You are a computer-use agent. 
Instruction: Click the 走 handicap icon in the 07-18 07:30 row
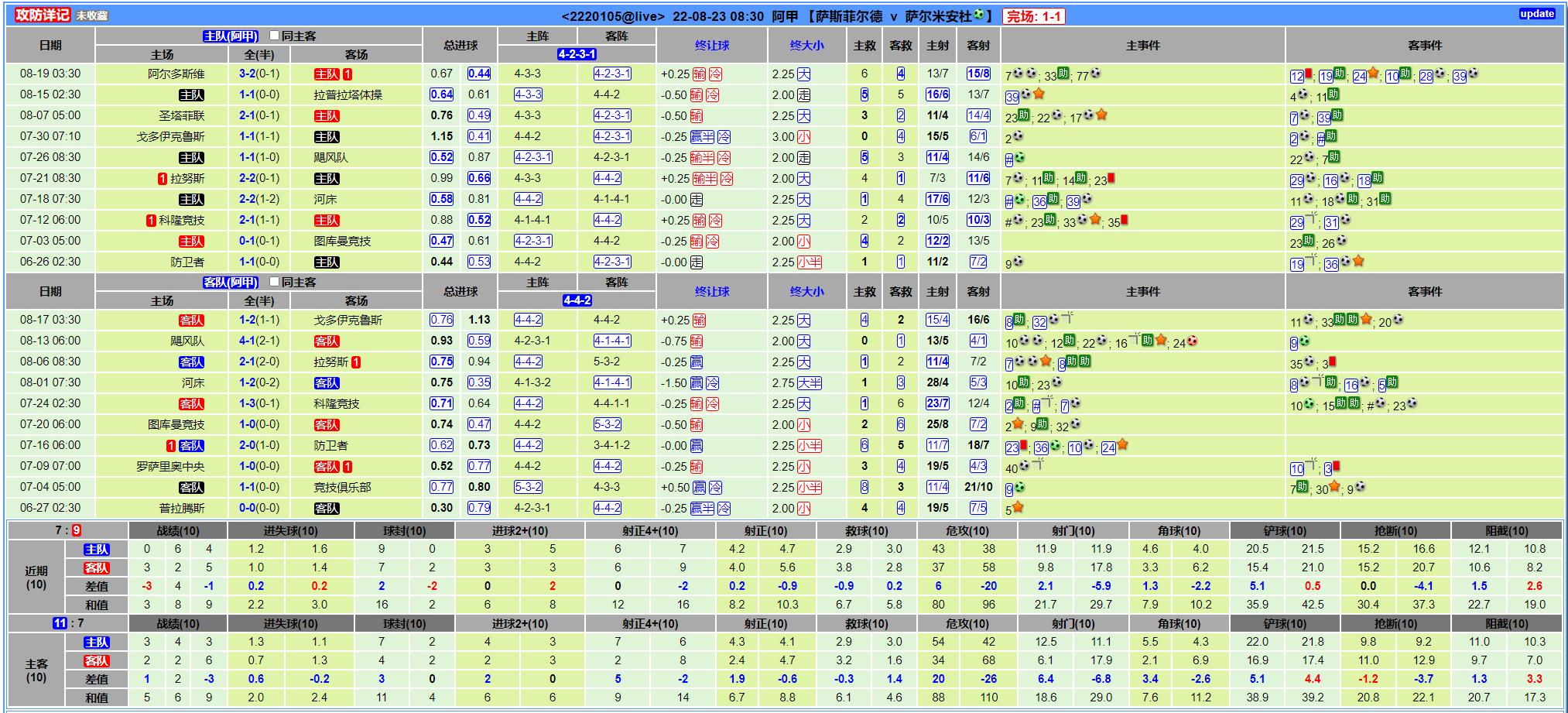click(697, 200)
